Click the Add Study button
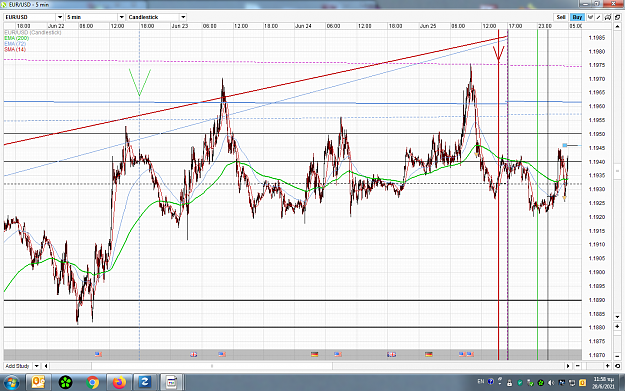Image resolution: width=625 pixels, height=391 pixels. [x=18, y=366]
